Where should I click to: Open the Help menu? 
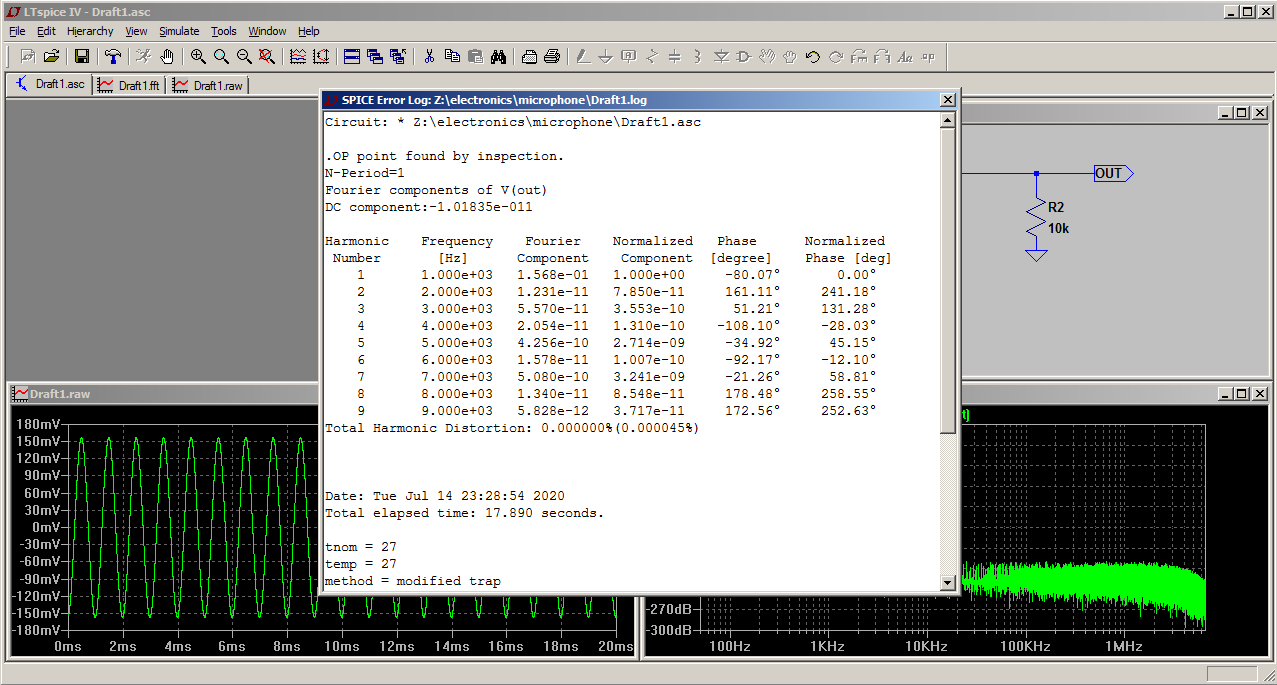point(309,31)
